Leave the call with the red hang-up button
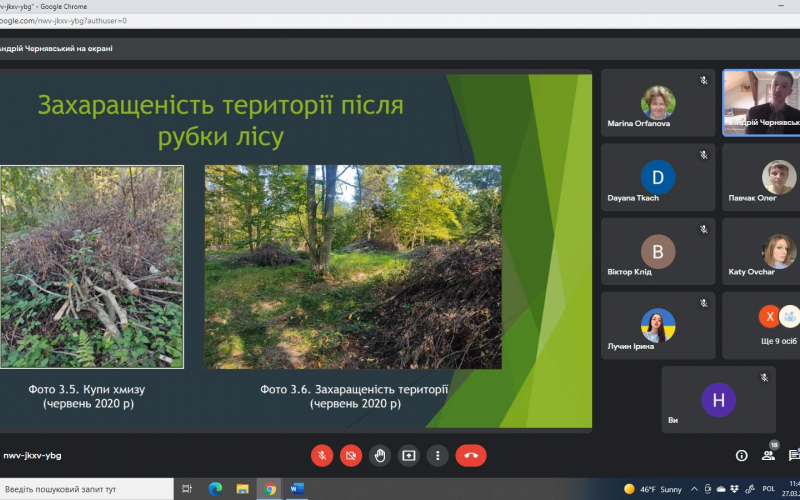This screenshot has height=500, width=800. [471, 456]
